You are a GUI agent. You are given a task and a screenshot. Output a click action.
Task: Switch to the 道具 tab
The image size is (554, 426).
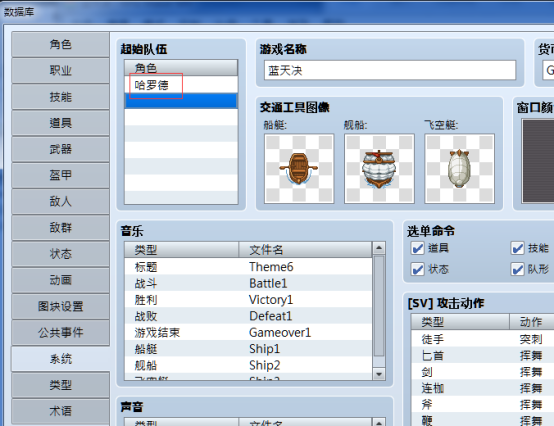pos(60,123)
